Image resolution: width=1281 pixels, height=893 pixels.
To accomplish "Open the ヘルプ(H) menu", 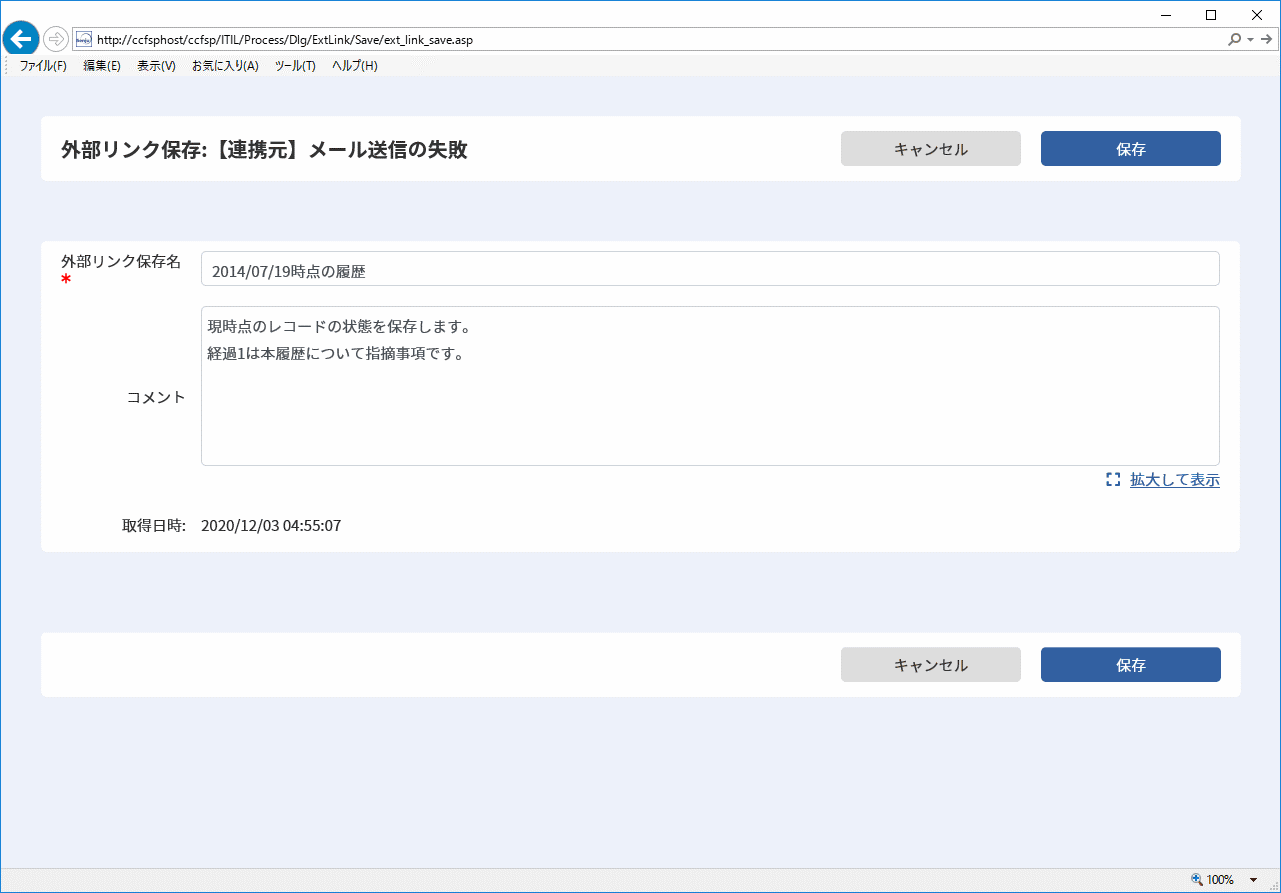I will (x=355, y=66).
